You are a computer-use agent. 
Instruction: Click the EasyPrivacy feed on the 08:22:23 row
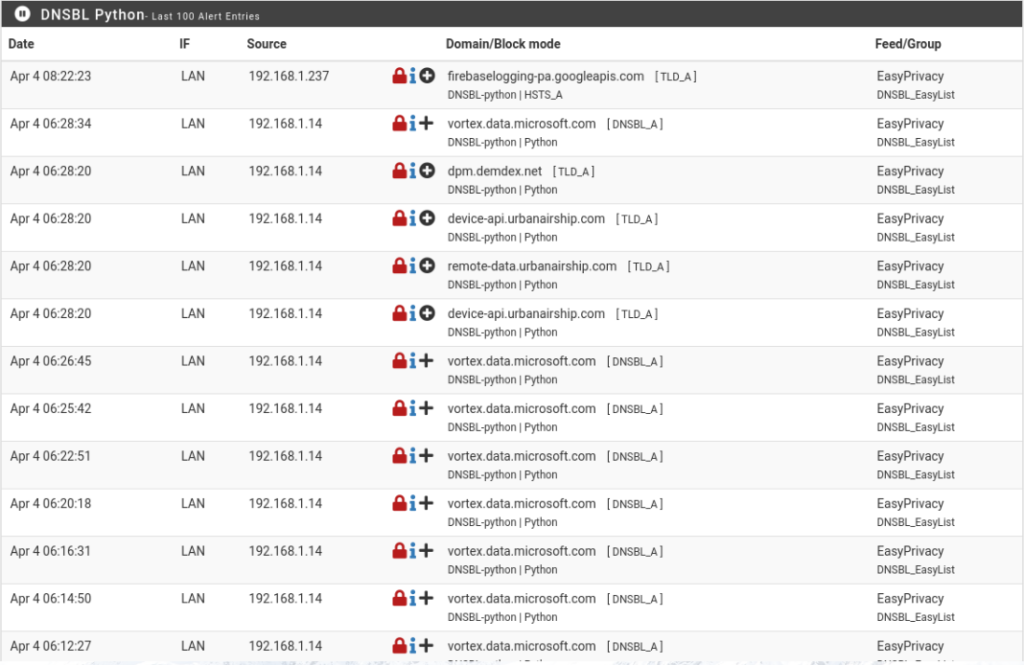[910, 76]
